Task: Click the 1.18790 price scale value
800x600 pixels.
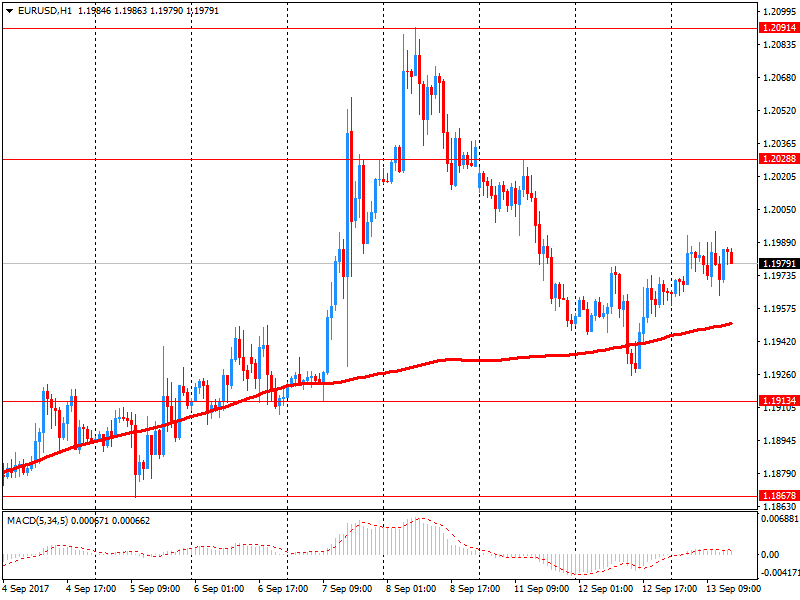Action: click(x=780, y=473)
